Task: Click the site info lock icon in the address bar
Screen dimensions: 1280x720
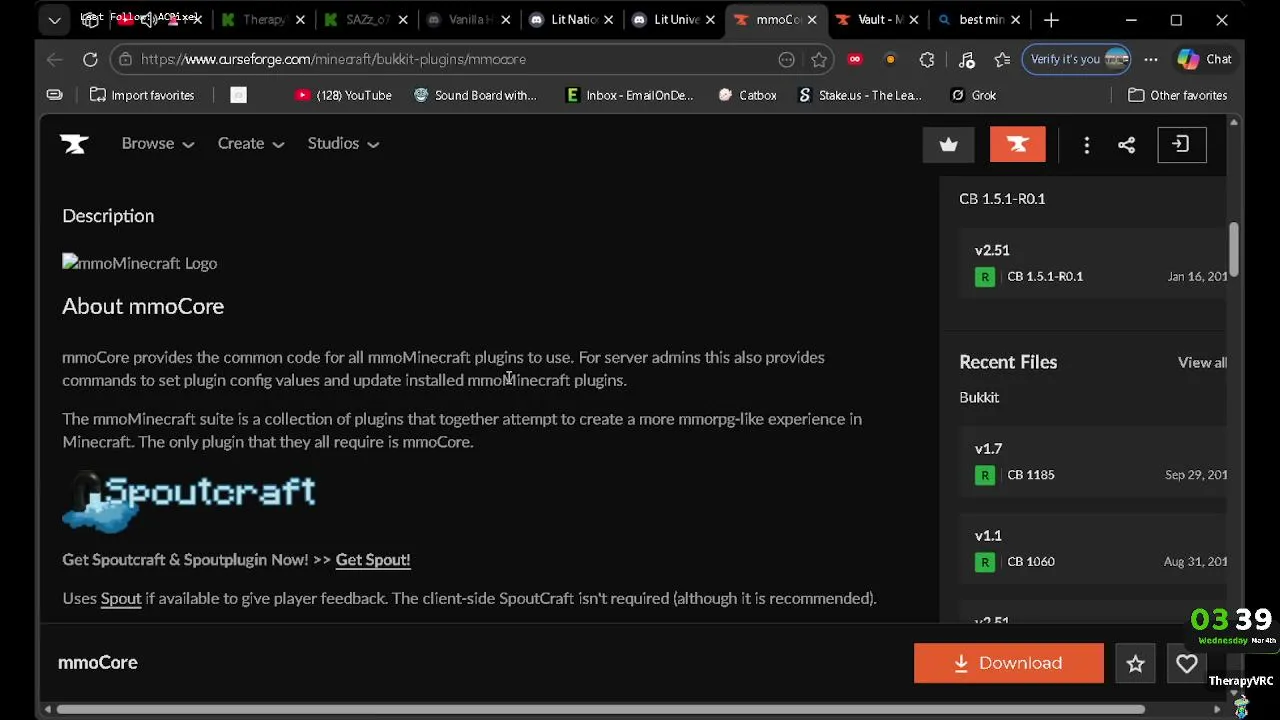Action: [x=125, y=59]
